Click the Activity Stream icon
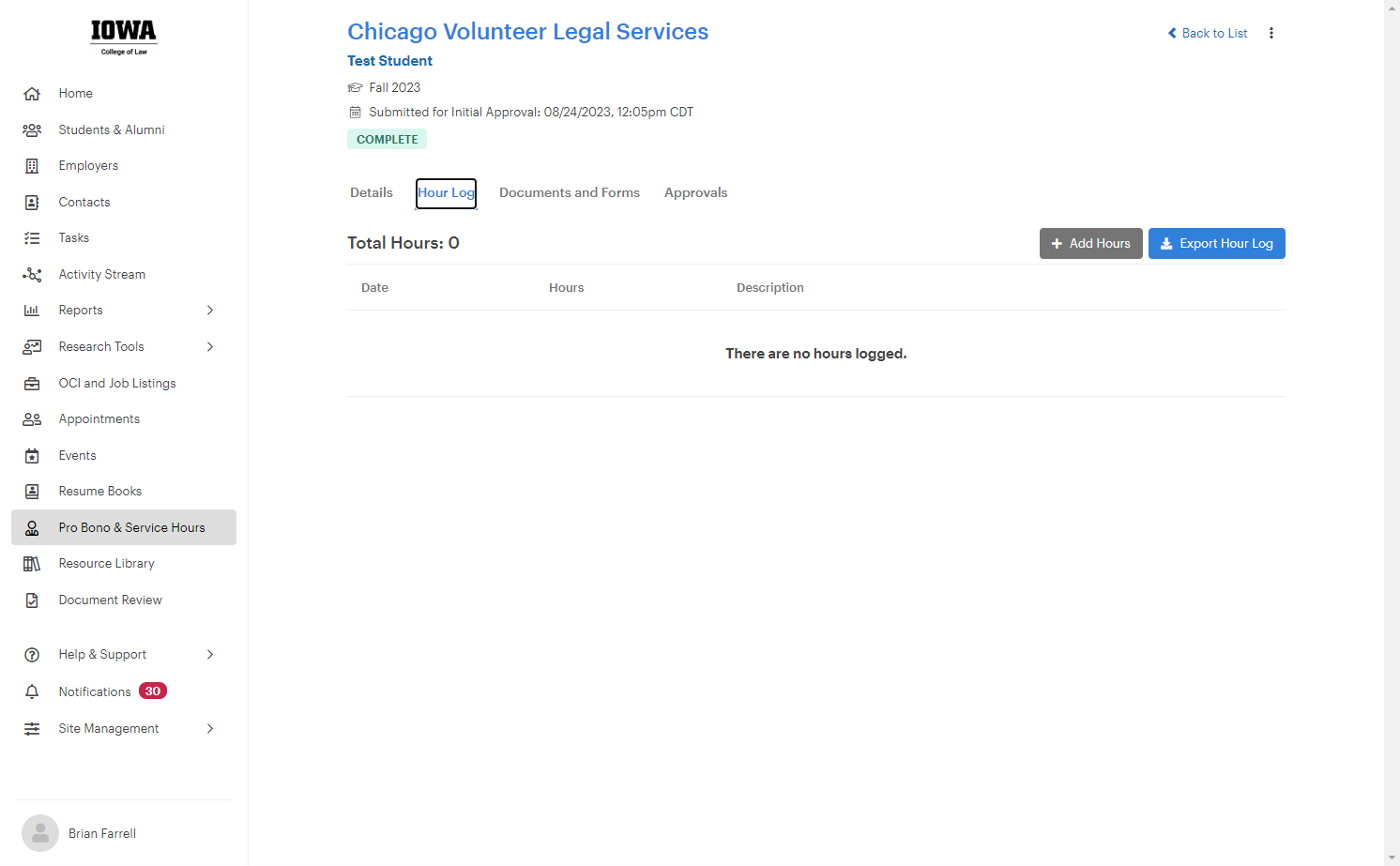Screen dimensions: 1400x866 [32, 275]
